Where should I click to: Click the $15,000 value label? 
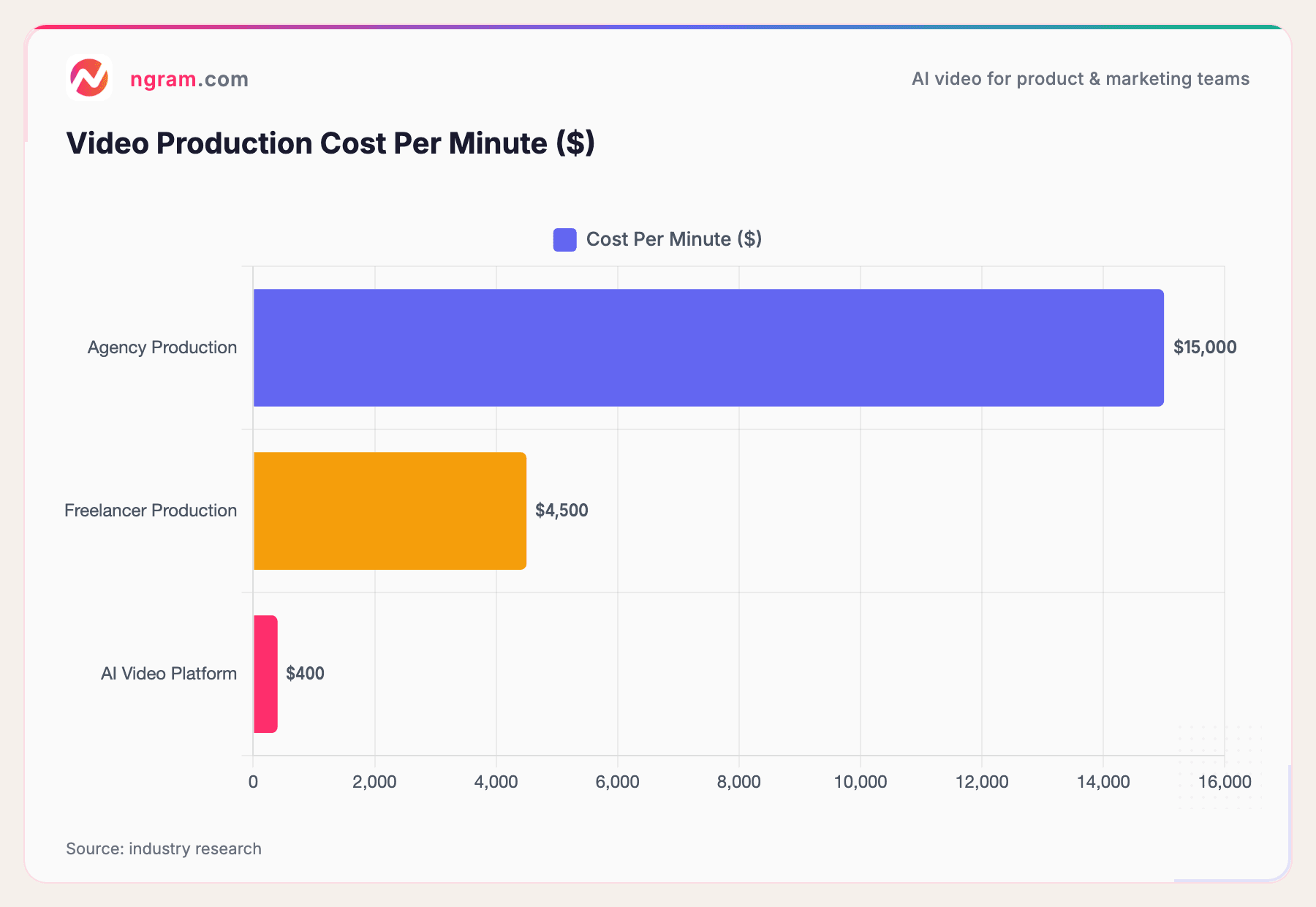click(x=1205, y=347)
